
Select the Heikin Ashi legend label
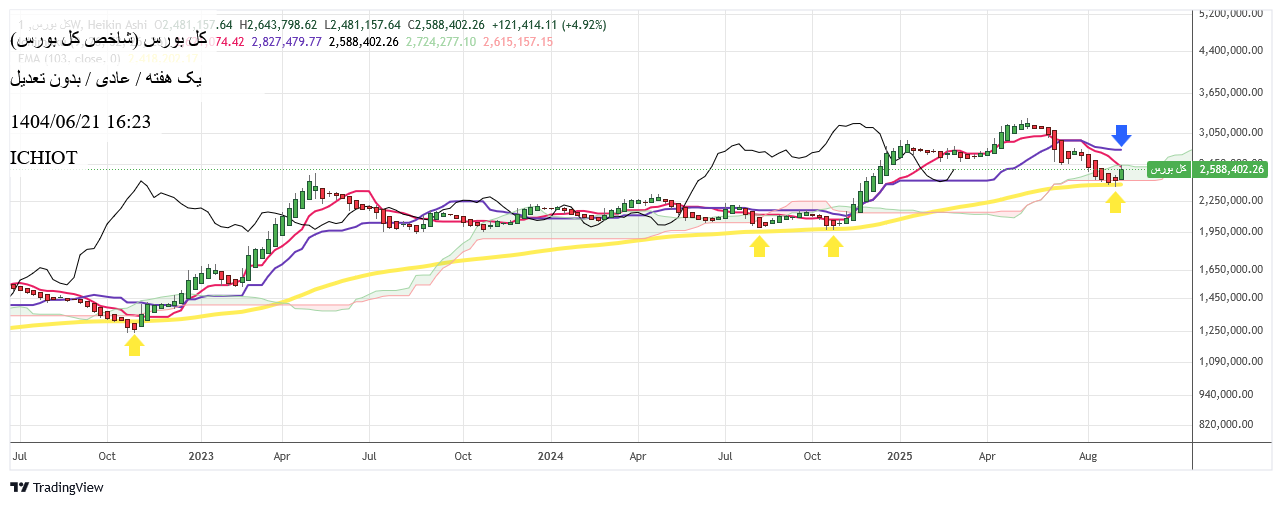[x=118, y=24]
